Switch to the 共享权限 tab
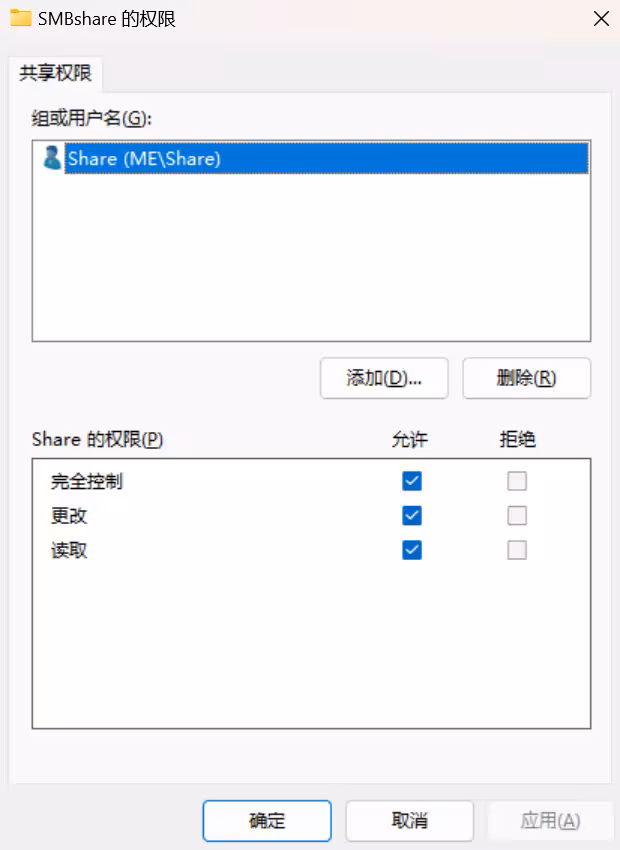This screenshot has height=850, width=620. (x=55, y=73)
